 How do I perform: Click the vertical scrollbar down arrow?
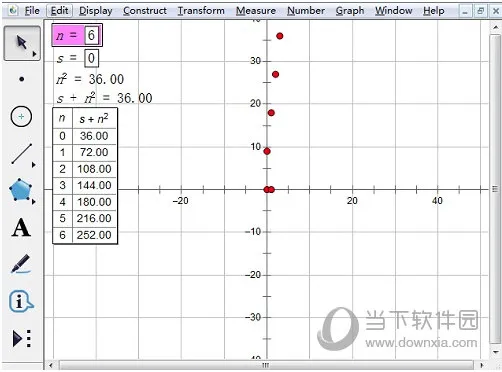pos(495,352)
